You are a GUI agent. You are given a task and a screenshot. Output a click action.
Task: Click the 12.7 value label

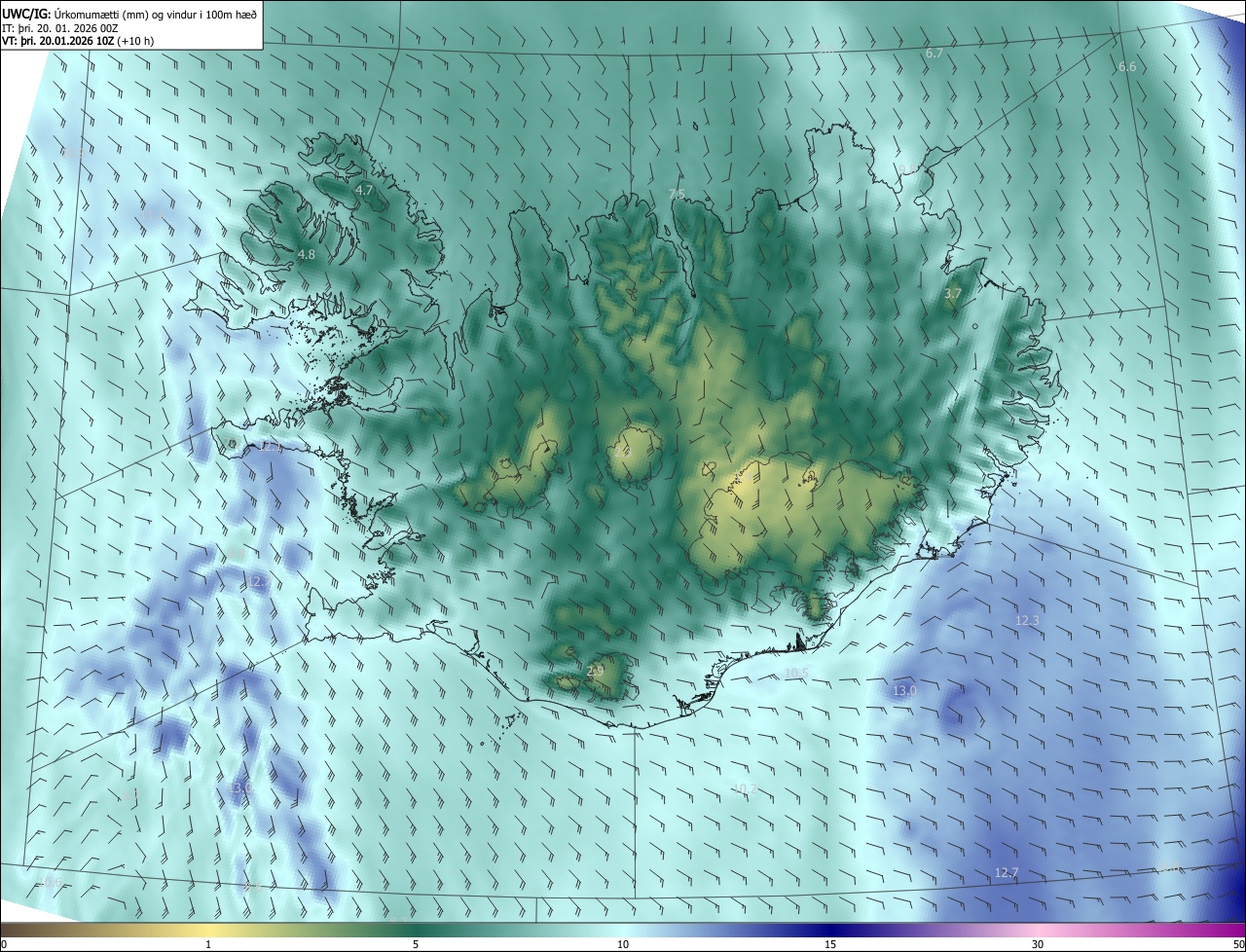1007,872
